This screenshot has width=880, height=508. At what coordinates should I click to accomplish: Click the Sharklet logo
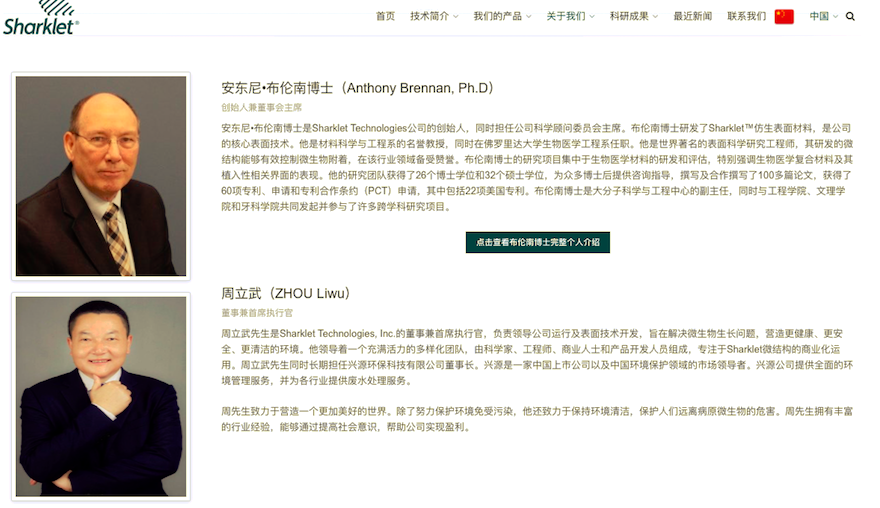coord(41,17)
